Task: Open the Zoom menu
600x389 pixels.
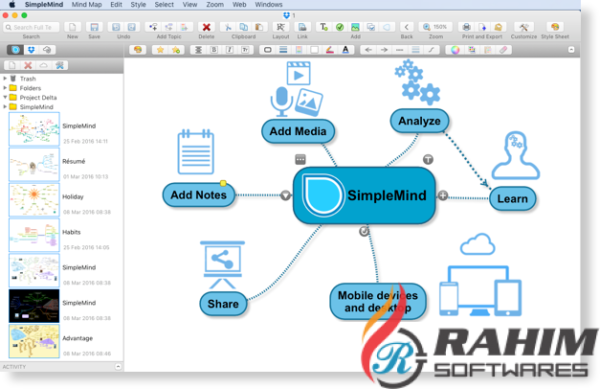Action: click(x=215, y=5)
